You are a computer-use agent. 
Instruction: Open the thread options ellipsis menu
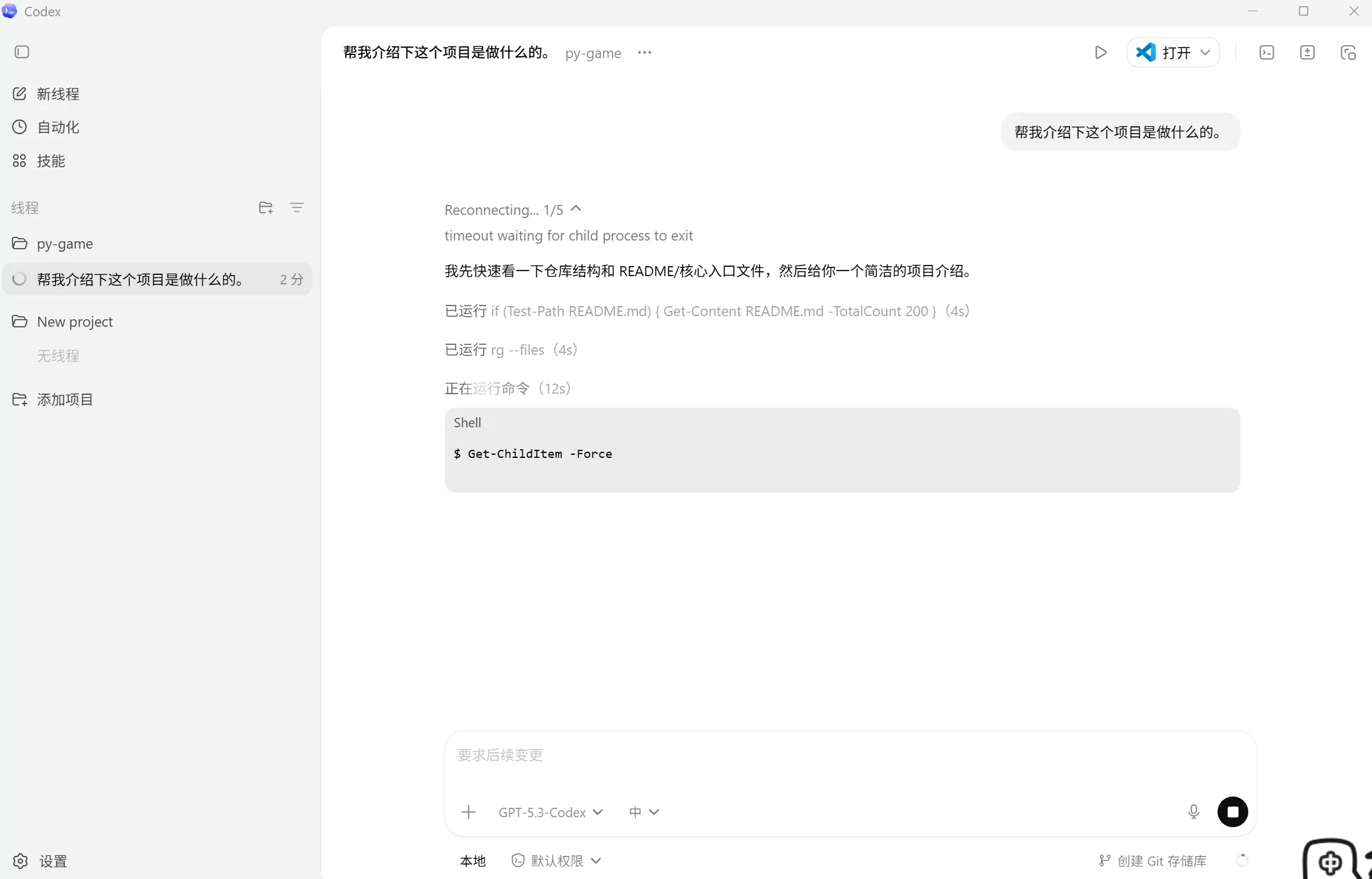coord(644,52)
